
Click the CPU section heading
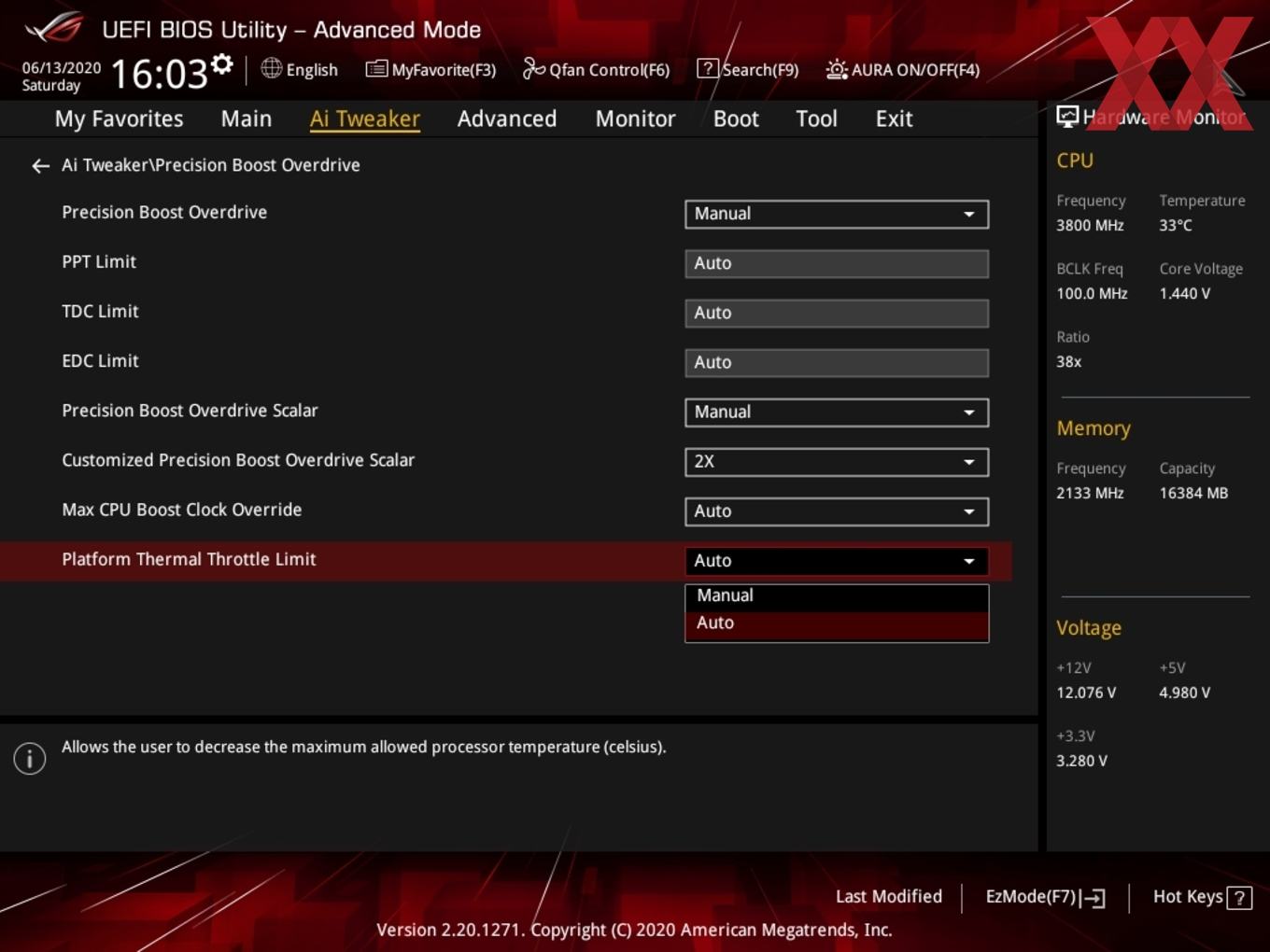pos(1075,161)
